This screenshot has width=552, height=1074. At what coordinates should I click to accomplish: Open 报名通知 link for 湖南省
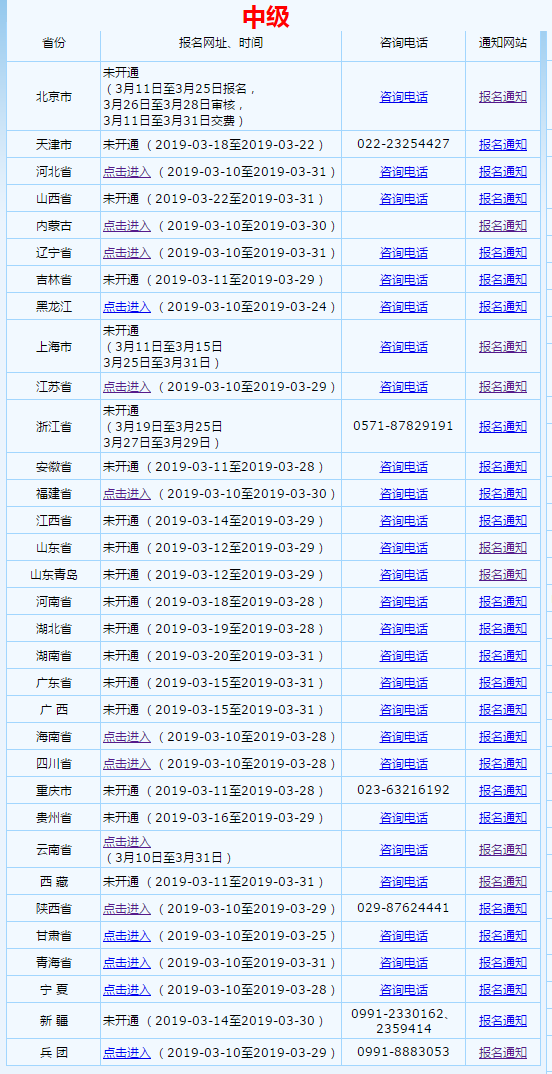pyautogui.click(x=503, y=655)
